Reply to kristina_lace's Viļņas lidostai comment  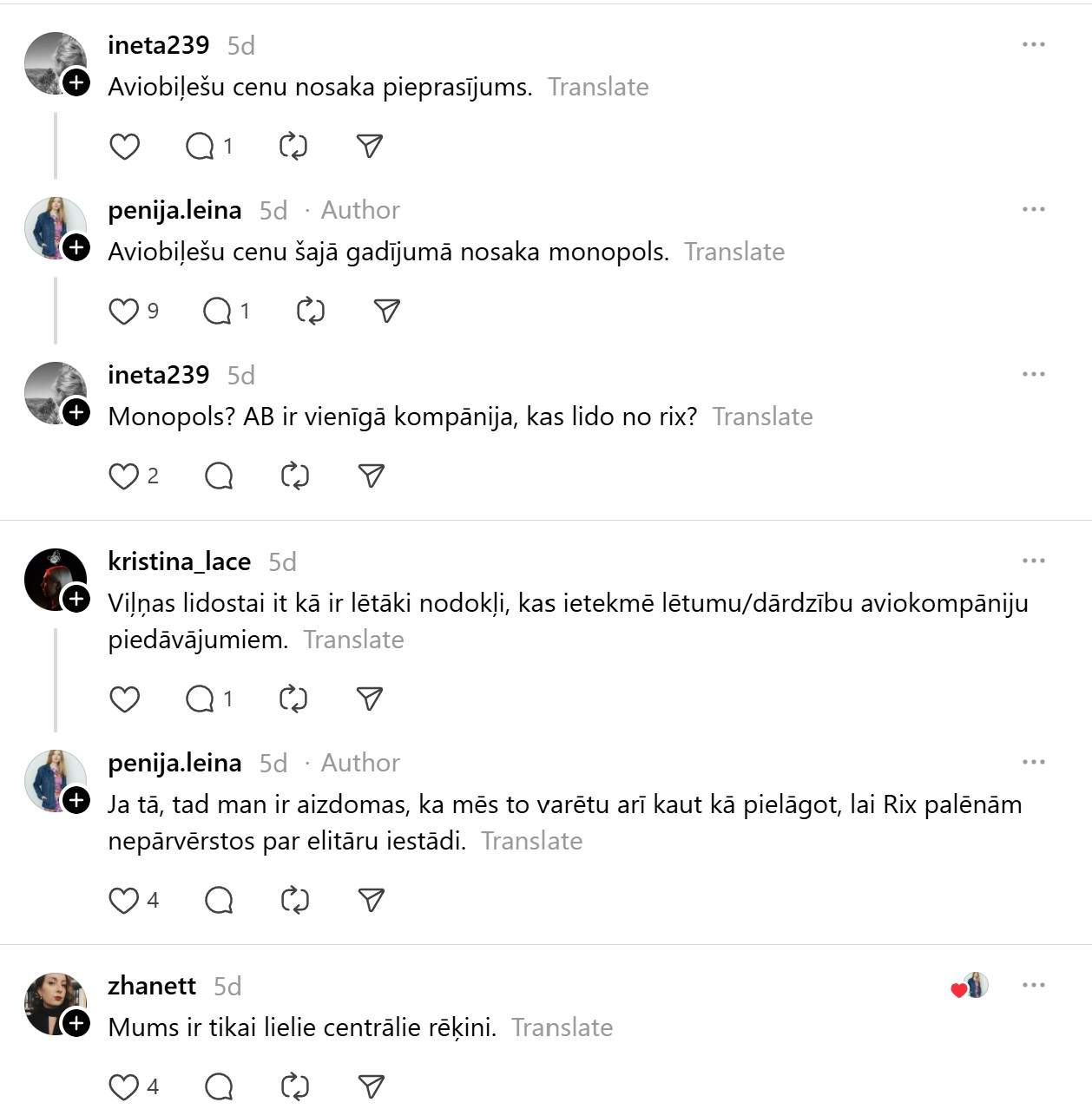tap(200, 699)
